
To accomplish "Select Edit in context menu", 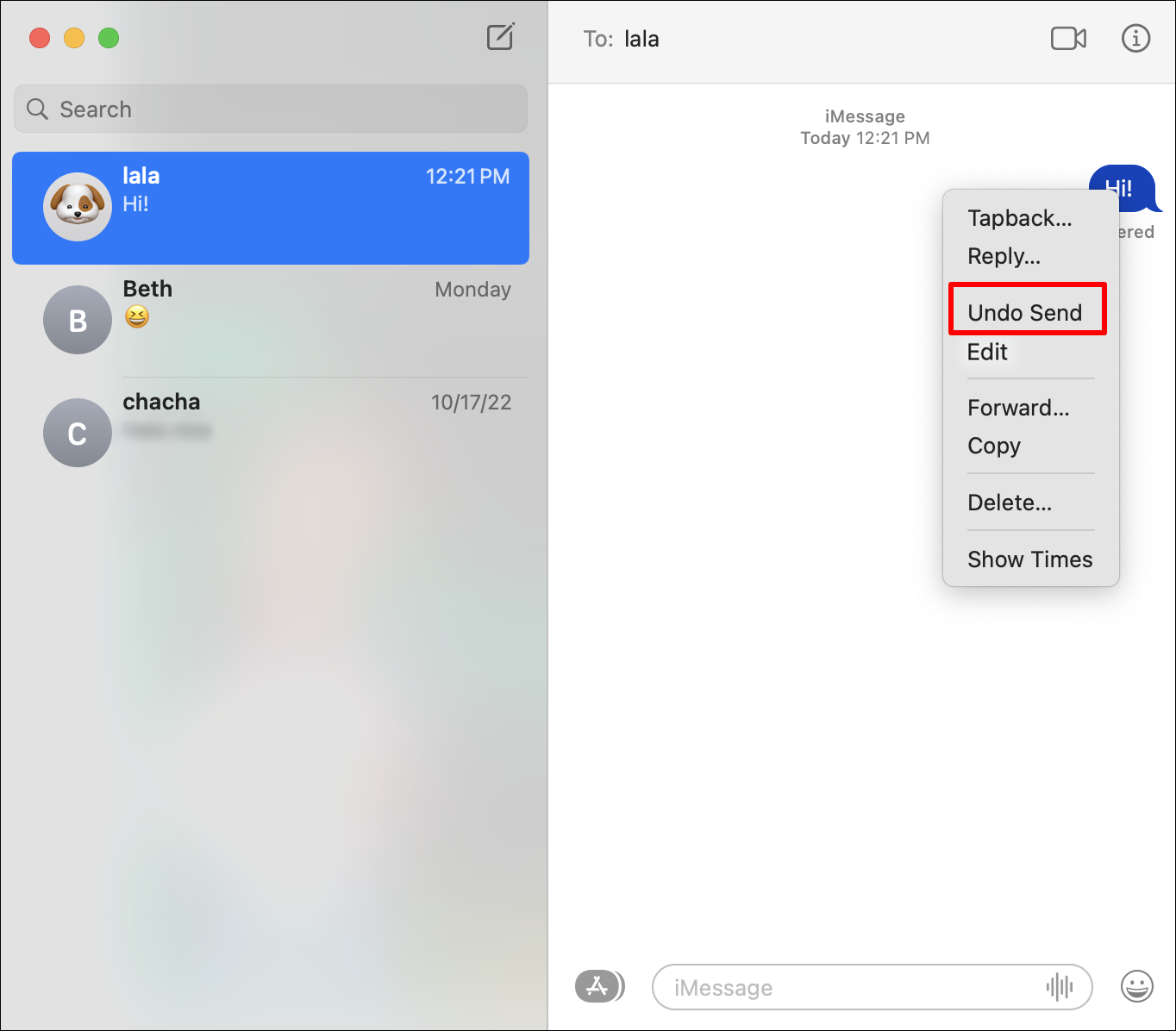I will coord(987,352).
